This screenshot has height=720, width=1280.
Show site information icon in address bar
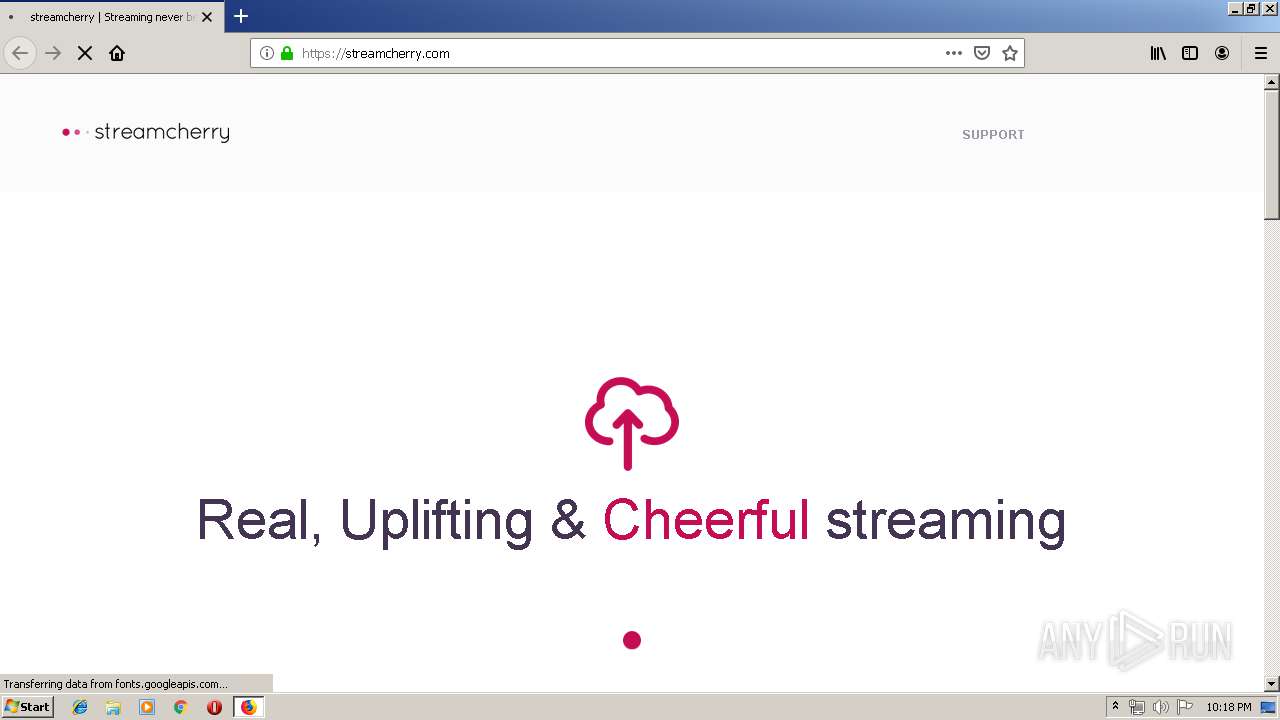pyautogui.click(x=267, y=53)
